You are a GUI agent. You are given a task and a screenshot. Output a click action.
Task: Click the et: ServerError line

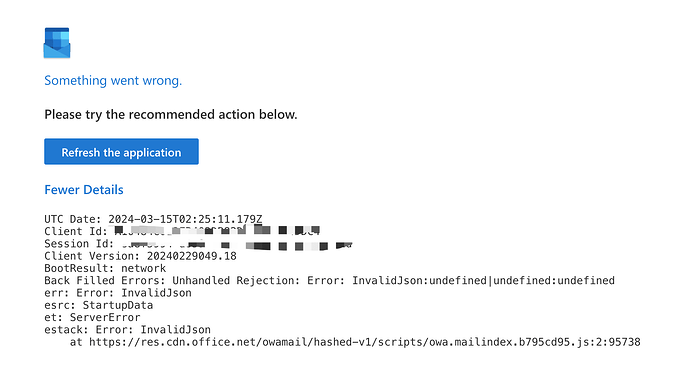pyautogui.click(x=92, y=318)
